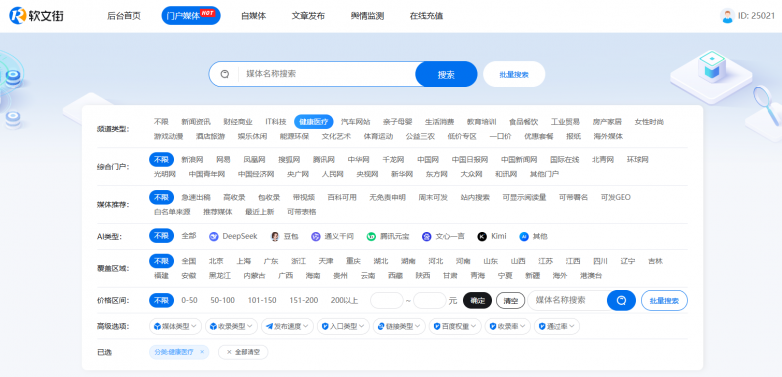
Task: Select the 腾讯元宝 AI type
Action: tap(388, 236)
